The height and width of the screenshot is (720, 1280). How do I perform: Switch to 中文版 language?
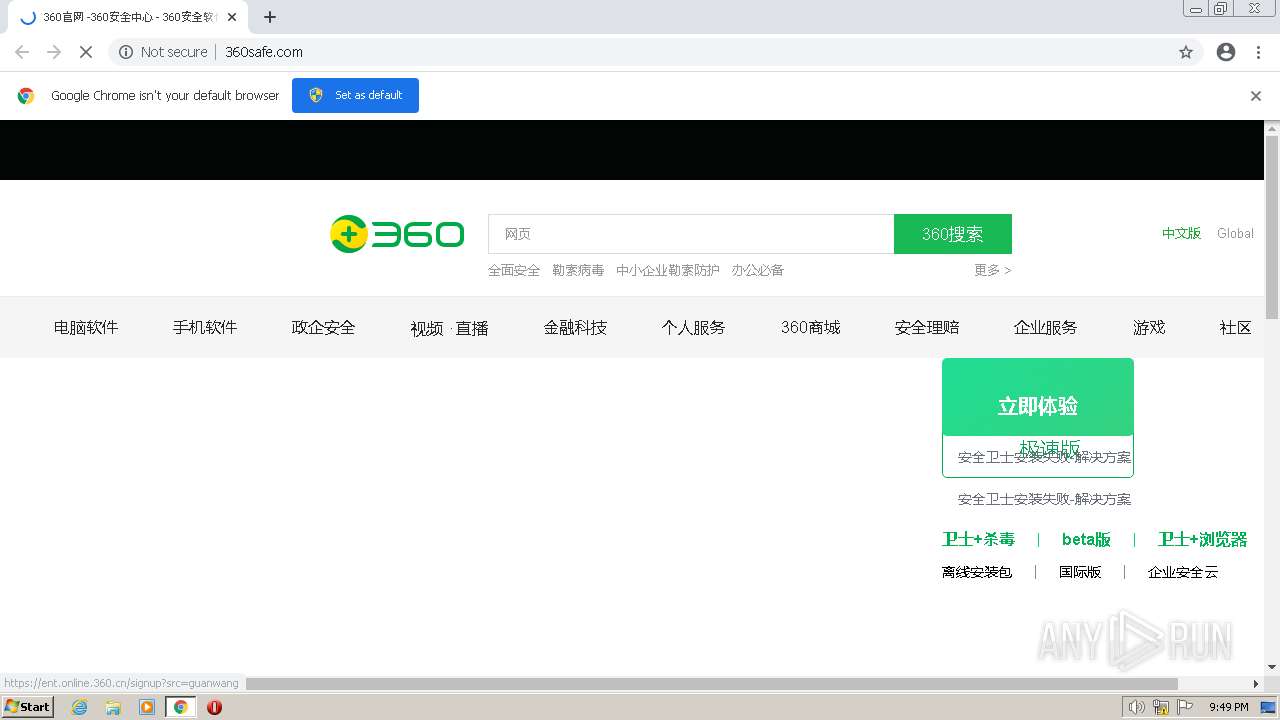tap(1181, 233)
